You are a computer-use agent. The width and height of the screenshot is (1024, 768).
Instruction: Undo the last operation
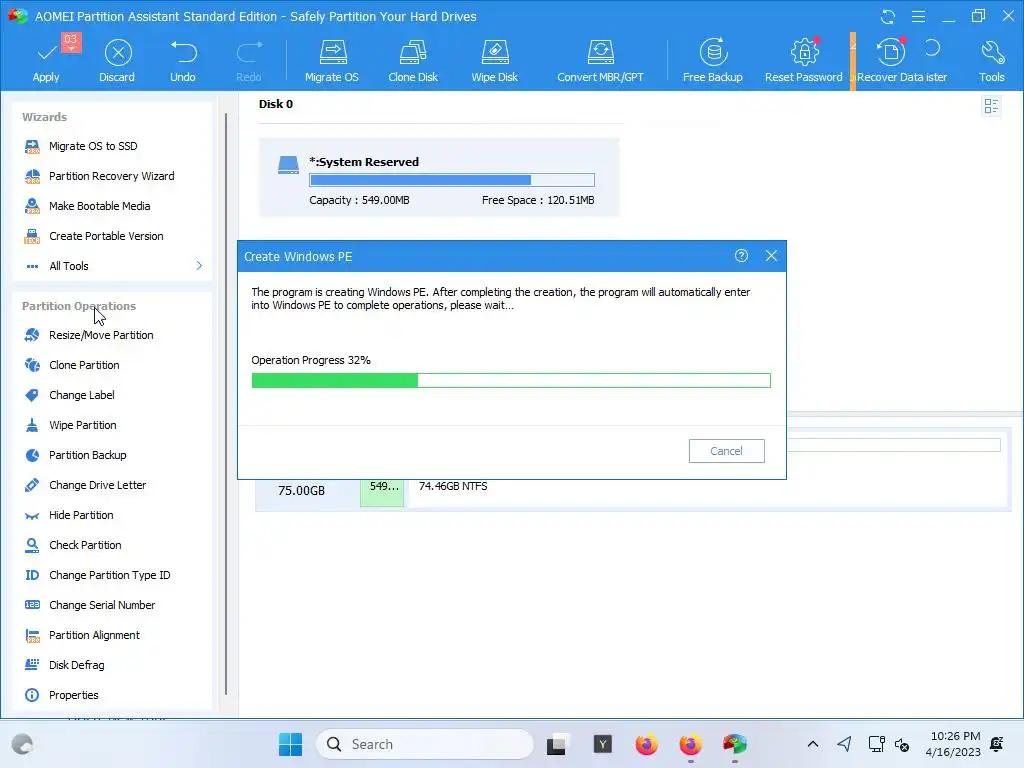pos(183,61)
